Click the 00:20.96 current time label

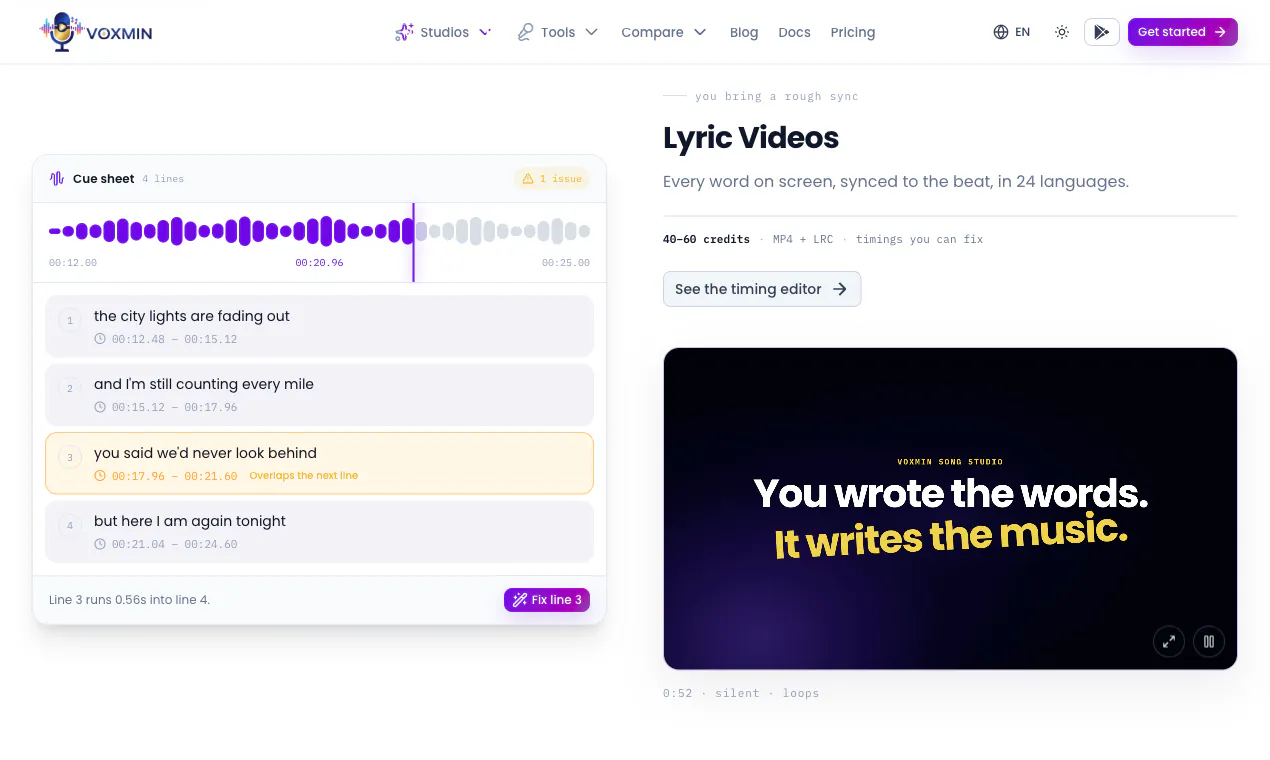point(319,263)
